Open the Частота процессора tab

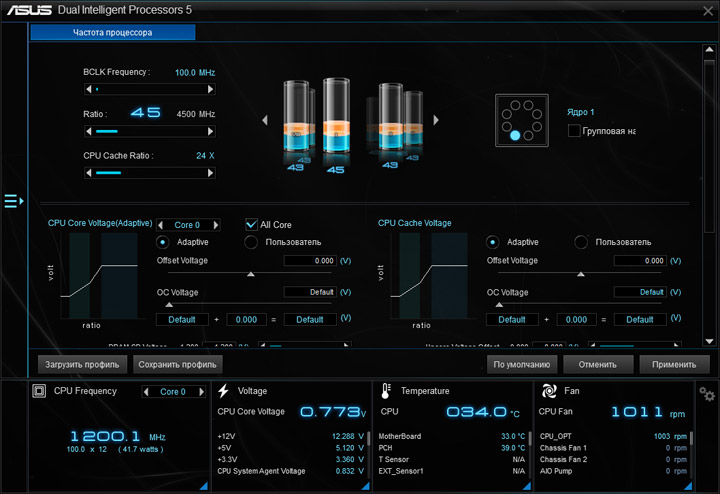112,32
